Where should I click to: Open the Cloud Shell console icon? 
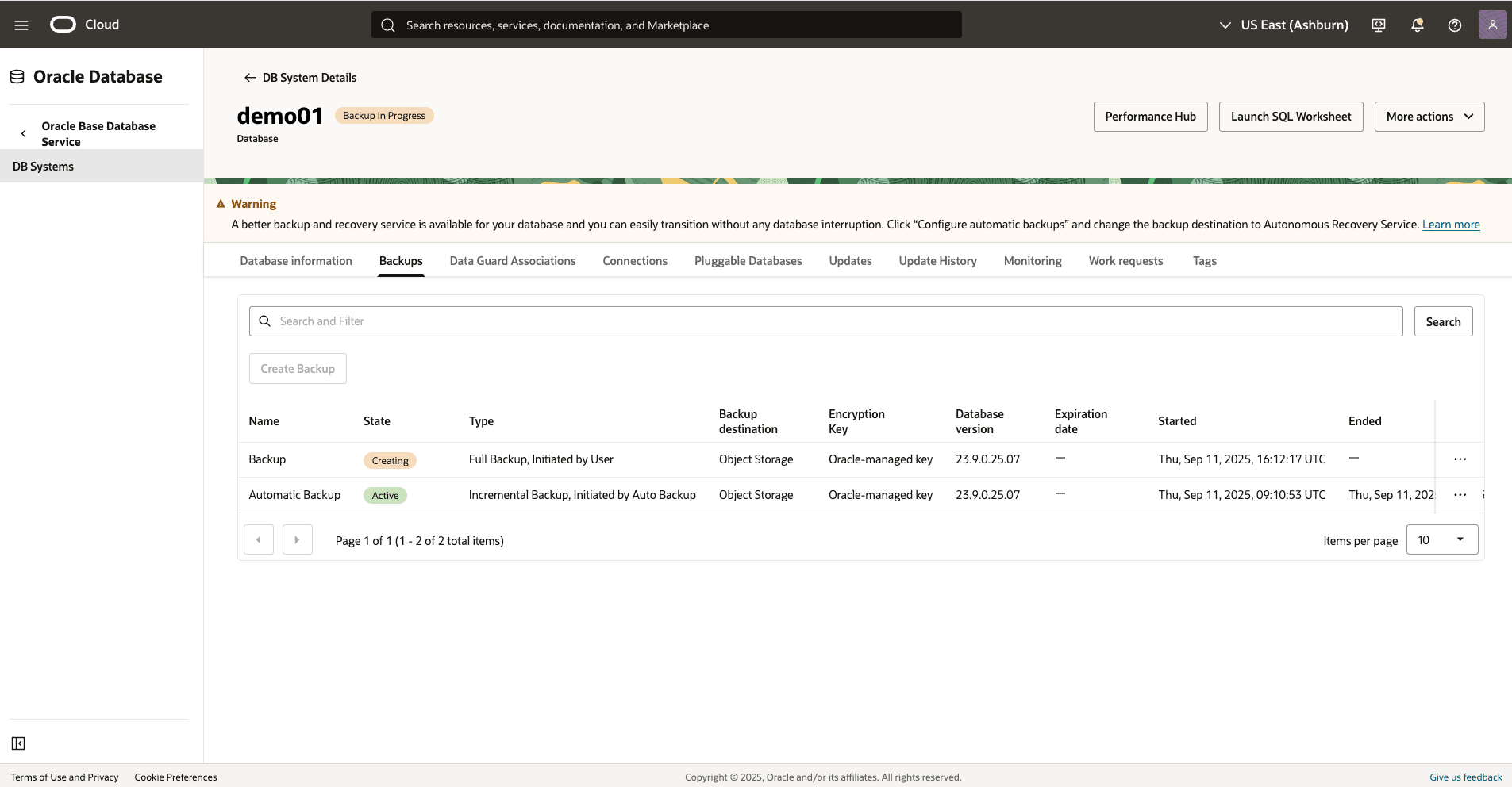click(x=1379, y=25)
